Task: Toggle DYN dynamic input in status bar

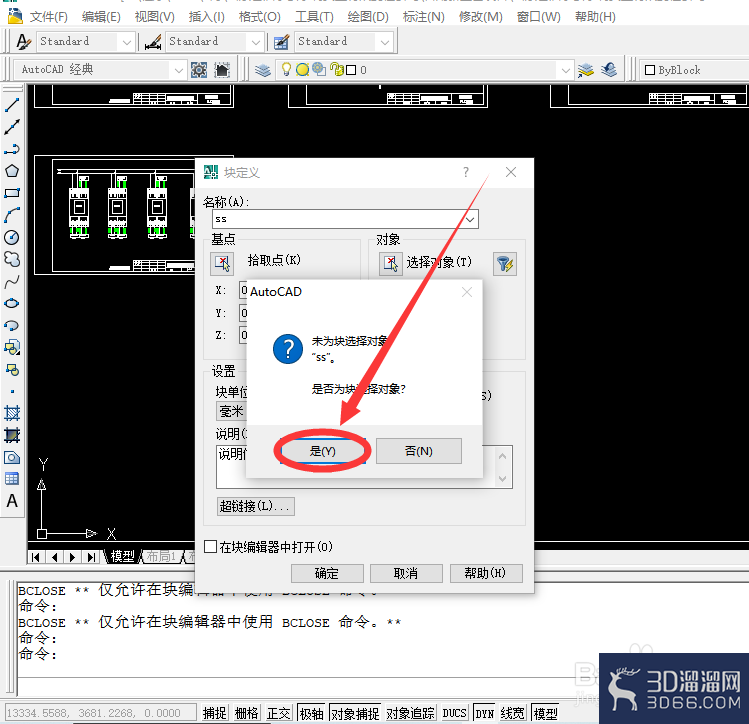Action: [x=484, y=713]
